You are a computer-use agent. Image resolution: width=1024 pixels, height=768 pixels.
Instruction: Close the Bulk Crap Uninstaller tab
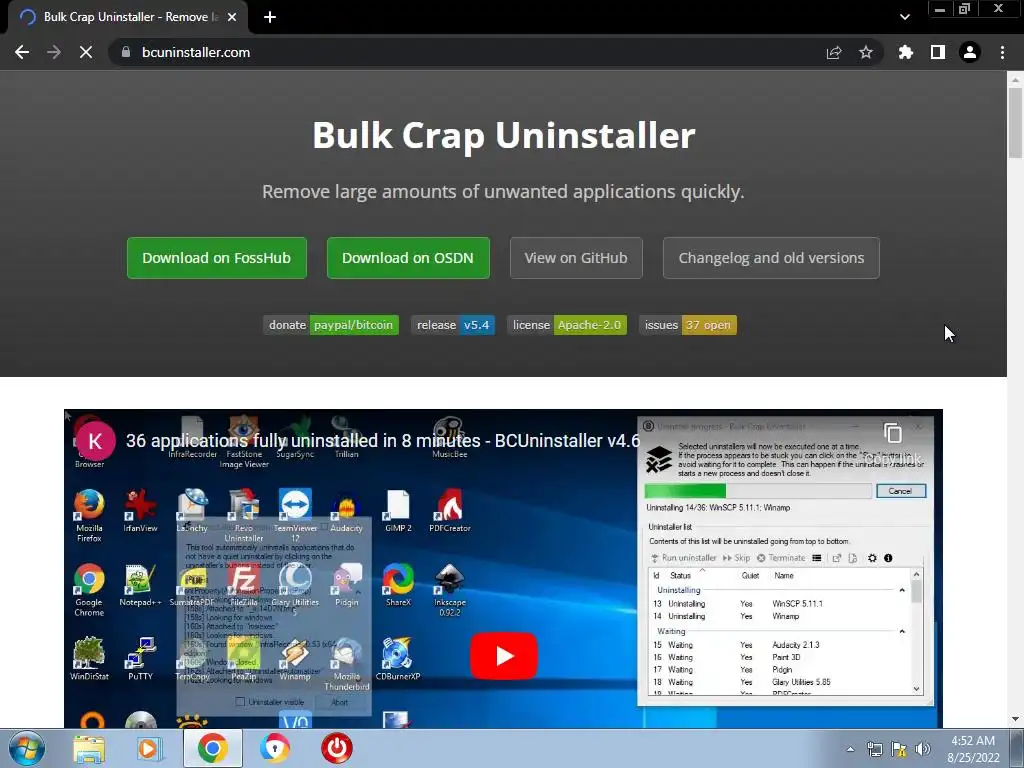coord(232,17)
